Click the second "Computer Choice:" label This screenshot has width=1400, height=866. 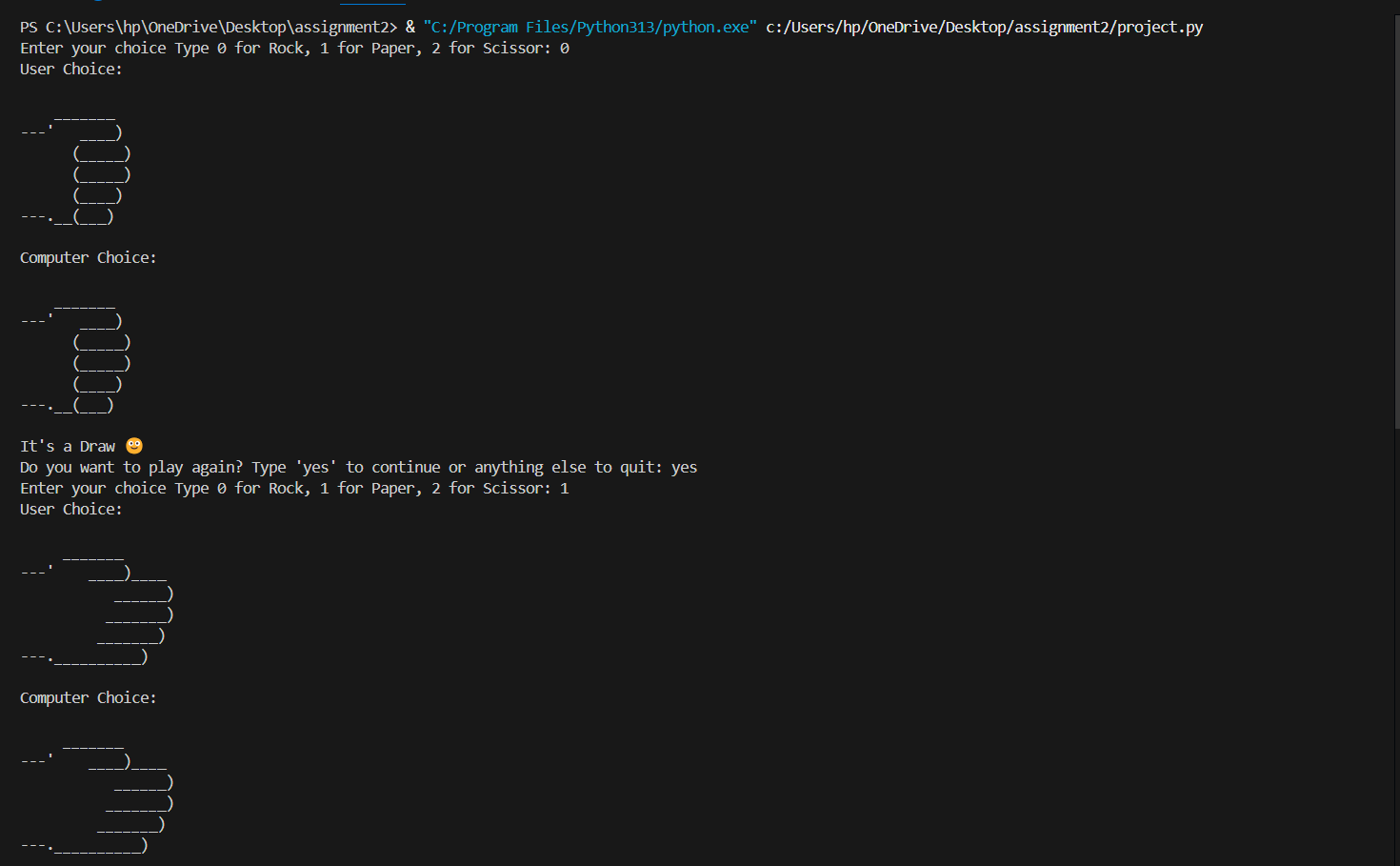click(89, 697)
